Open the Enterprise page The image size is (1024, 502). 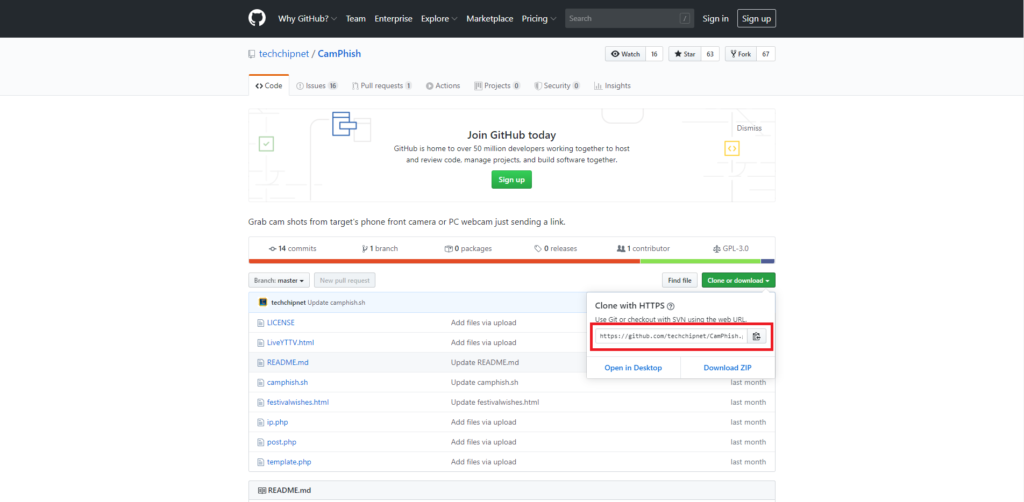coord(393,19)
